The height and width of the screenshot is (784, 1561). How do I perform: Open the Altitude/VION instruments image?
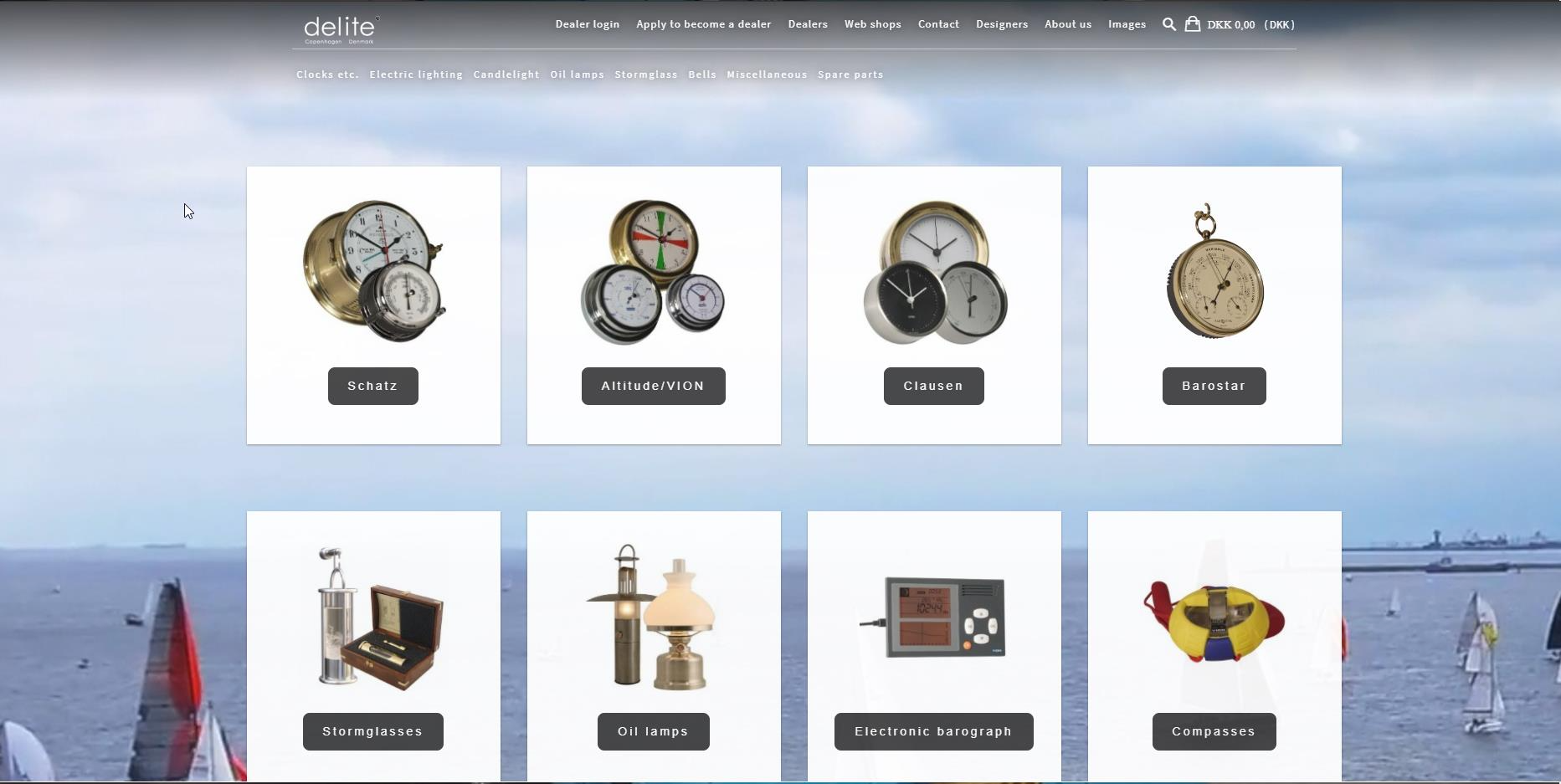click(653, 271)
